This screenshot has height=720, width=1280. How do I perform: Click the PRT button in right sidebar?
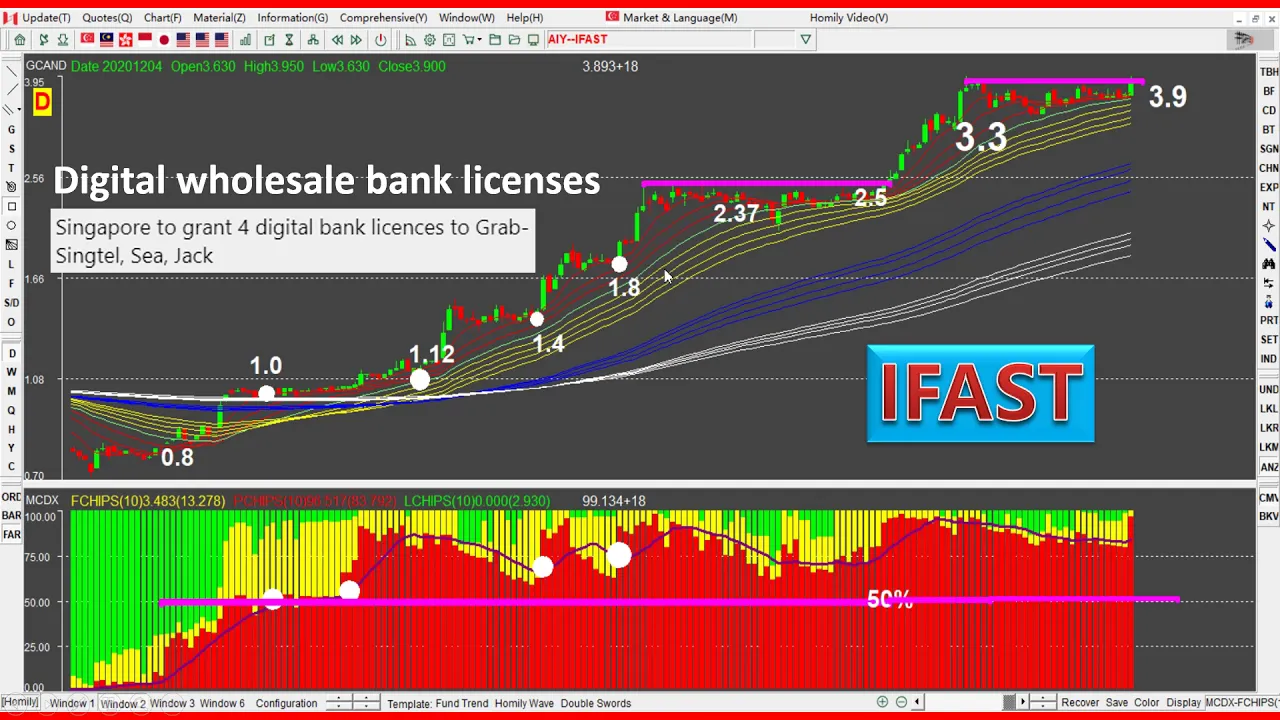click(x=1269, y=321)
